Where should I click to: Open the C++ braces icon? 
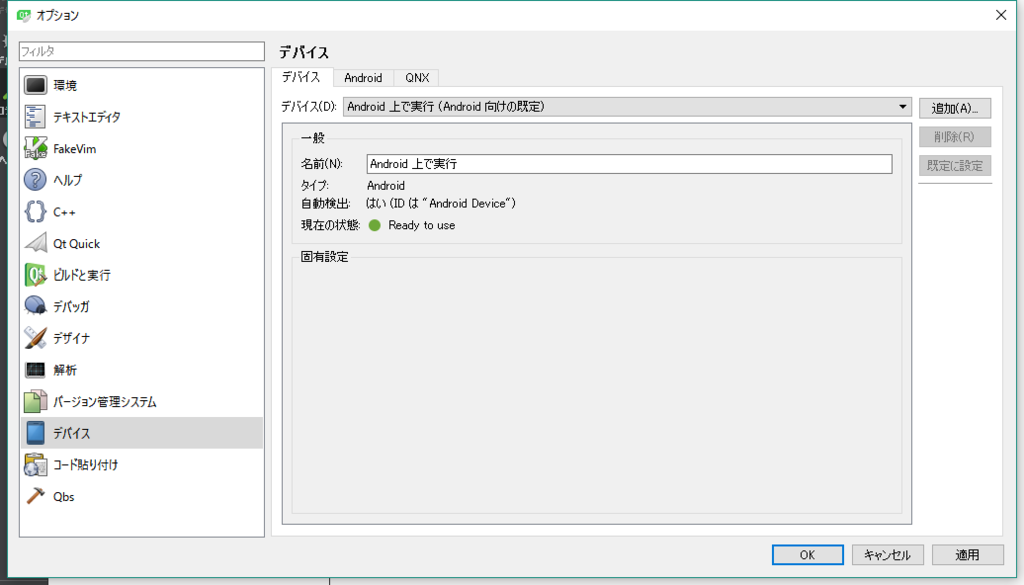(35, 212)
